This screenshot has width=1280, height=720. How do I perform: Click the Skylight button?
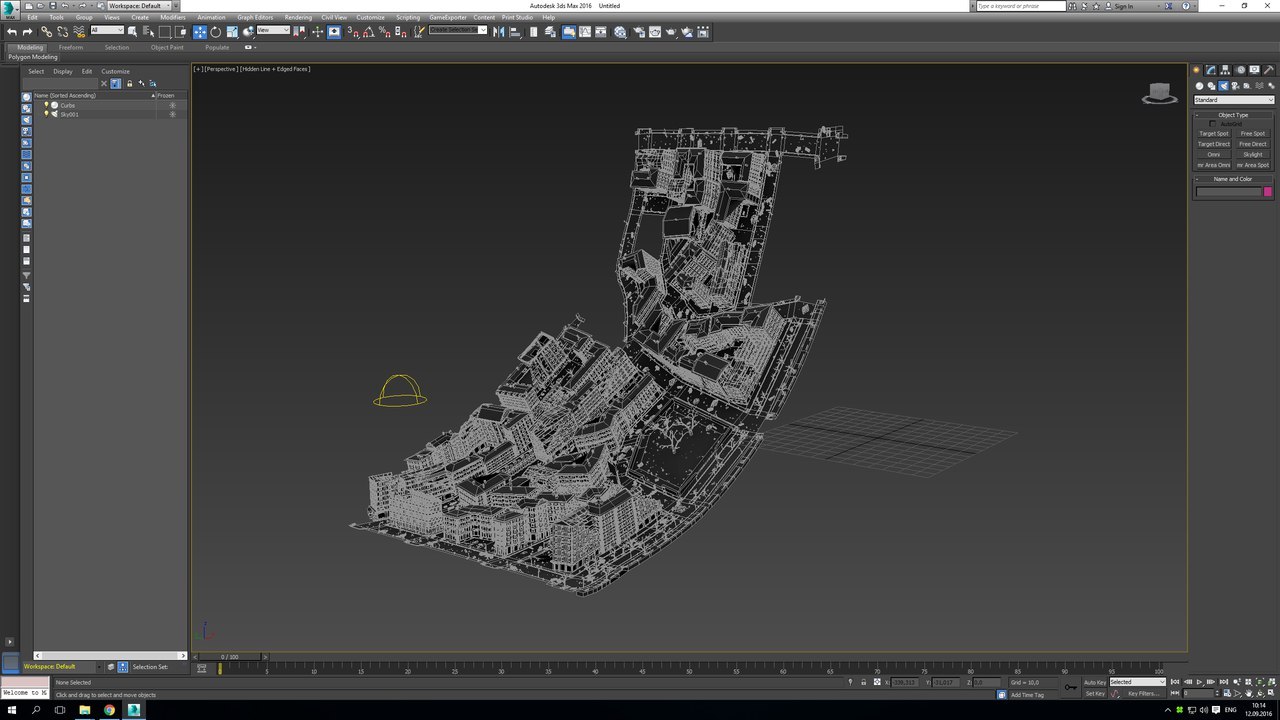[1253, 155]
